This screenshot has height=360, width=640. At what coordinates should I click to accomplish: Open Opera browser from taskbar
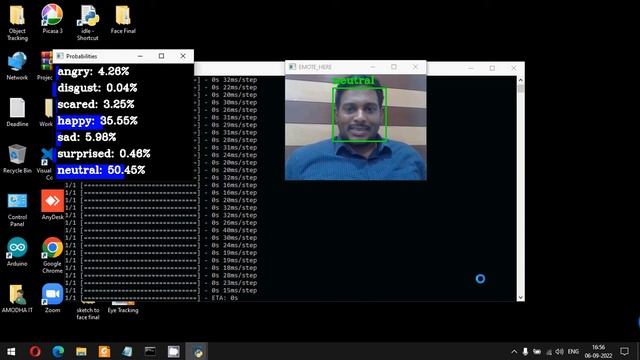pyautogui.click(x=35, y=351)
